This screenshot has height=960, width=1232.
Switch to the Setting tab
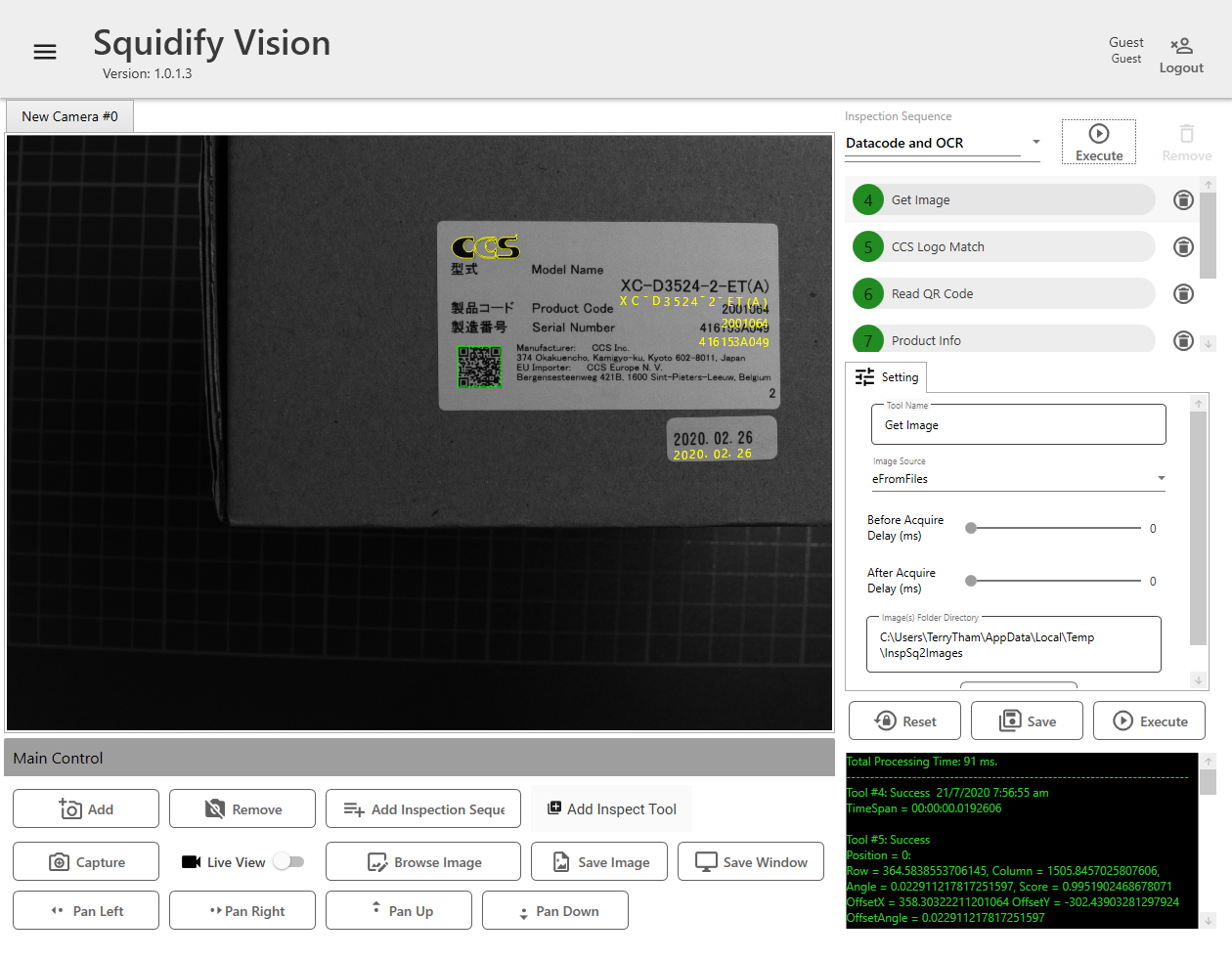(x=887, y=377)
